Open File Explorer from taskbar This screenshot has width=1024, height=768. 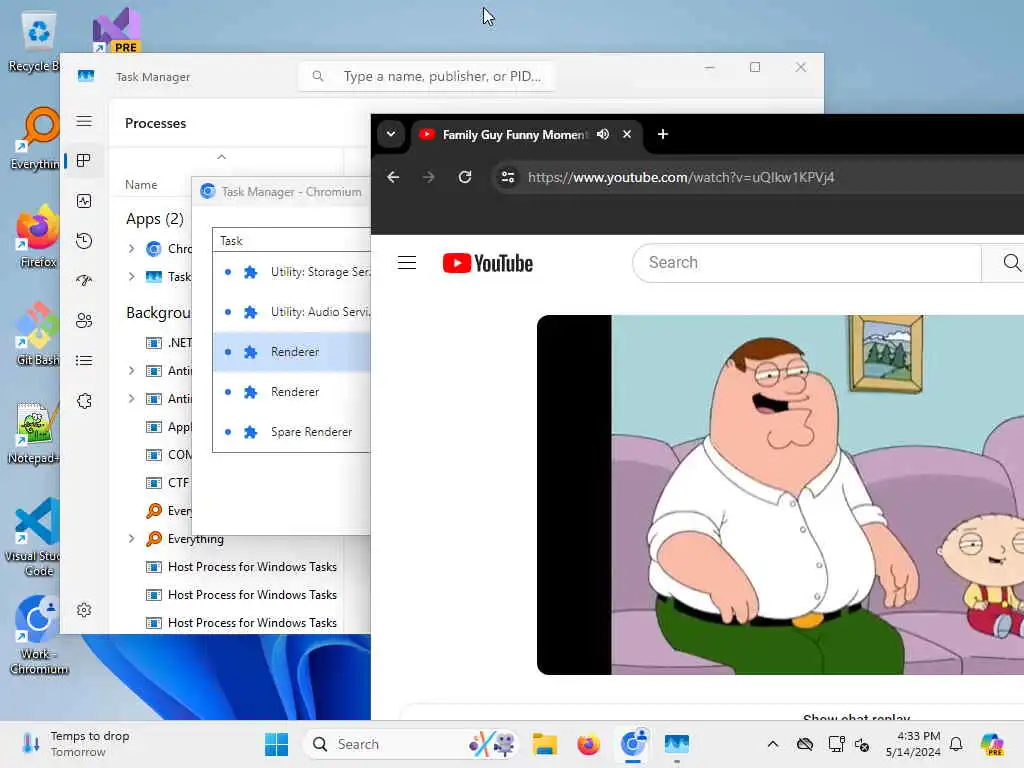[544, 744]
